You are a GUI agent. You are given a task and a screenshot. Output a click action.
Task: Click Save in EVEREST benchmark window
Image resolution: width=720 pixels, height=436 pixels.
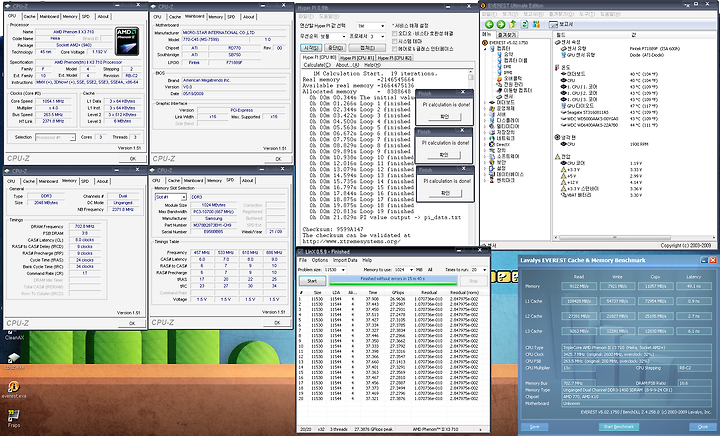(534, 427)
